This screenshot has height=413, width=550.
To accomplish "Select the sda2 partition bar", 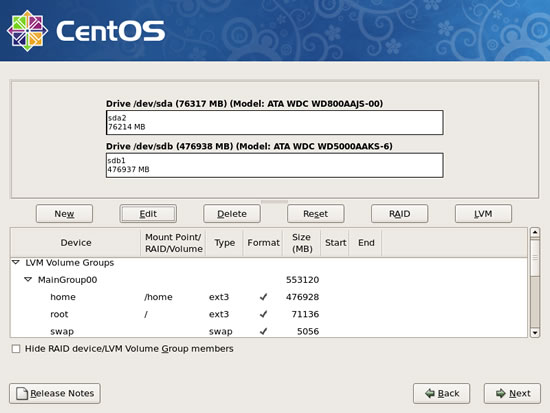I will coord(275,122).
